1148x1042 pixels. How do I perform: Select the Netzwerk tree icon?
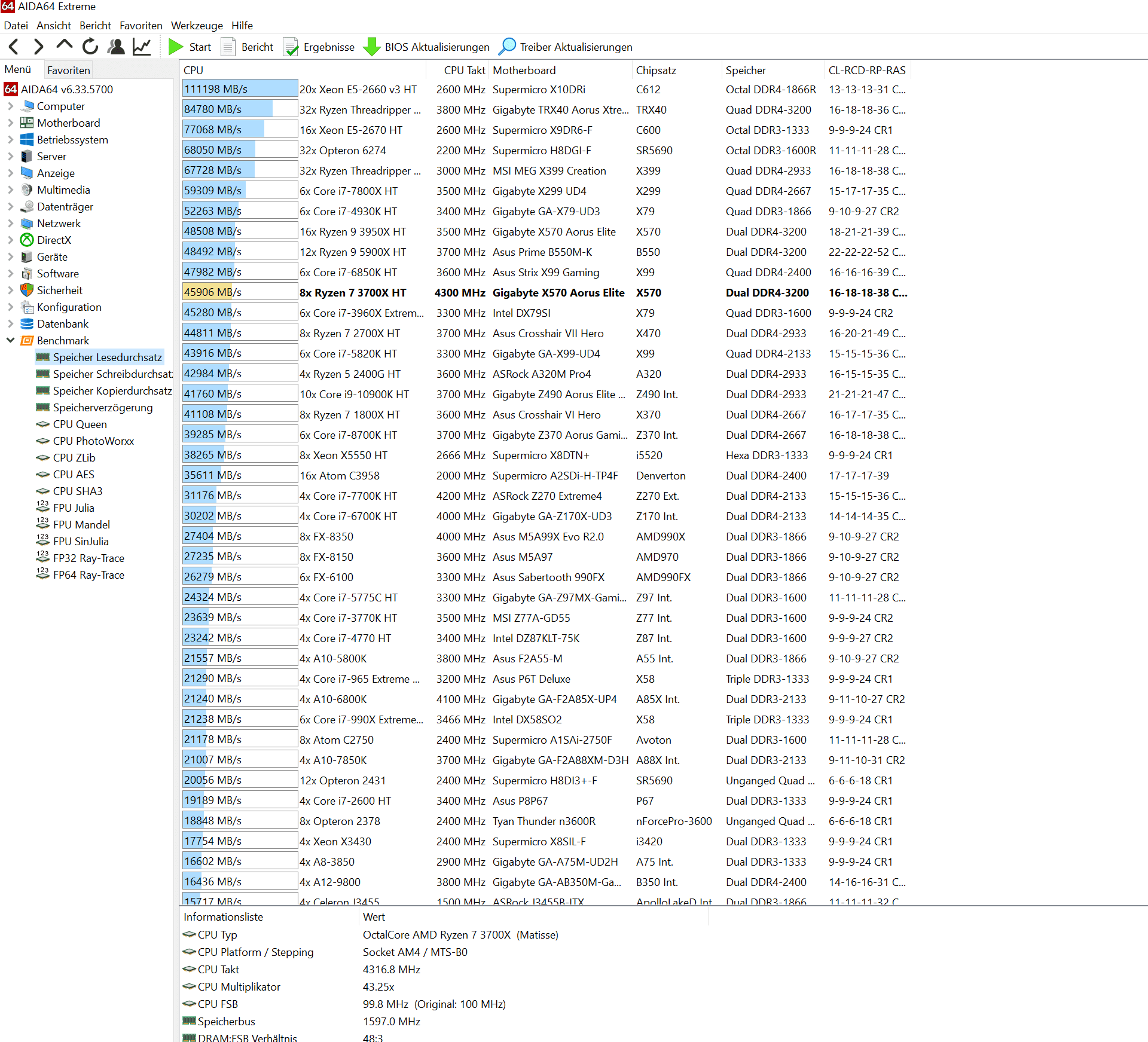27,224
